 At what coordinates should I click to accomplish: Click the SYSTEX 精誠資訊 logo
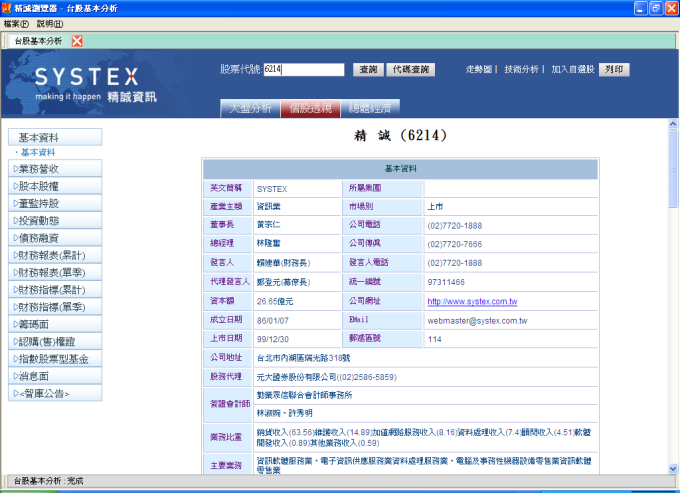pyautogui.click(x=95, y=85)
